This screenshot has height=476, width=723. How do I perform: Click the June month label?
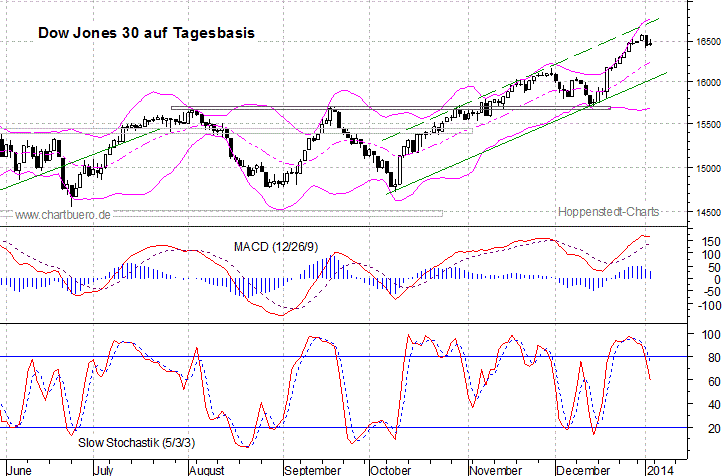[20, 470]
